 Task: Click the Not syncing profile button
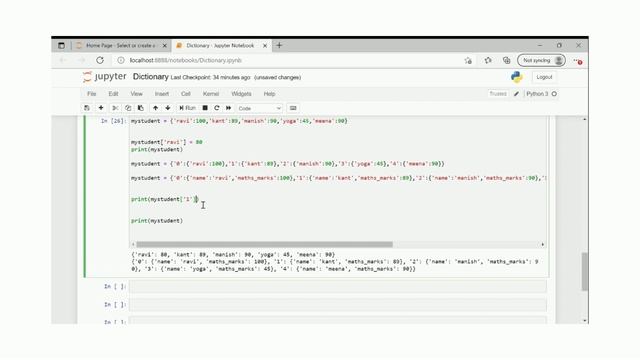click(x=542, y=60)
